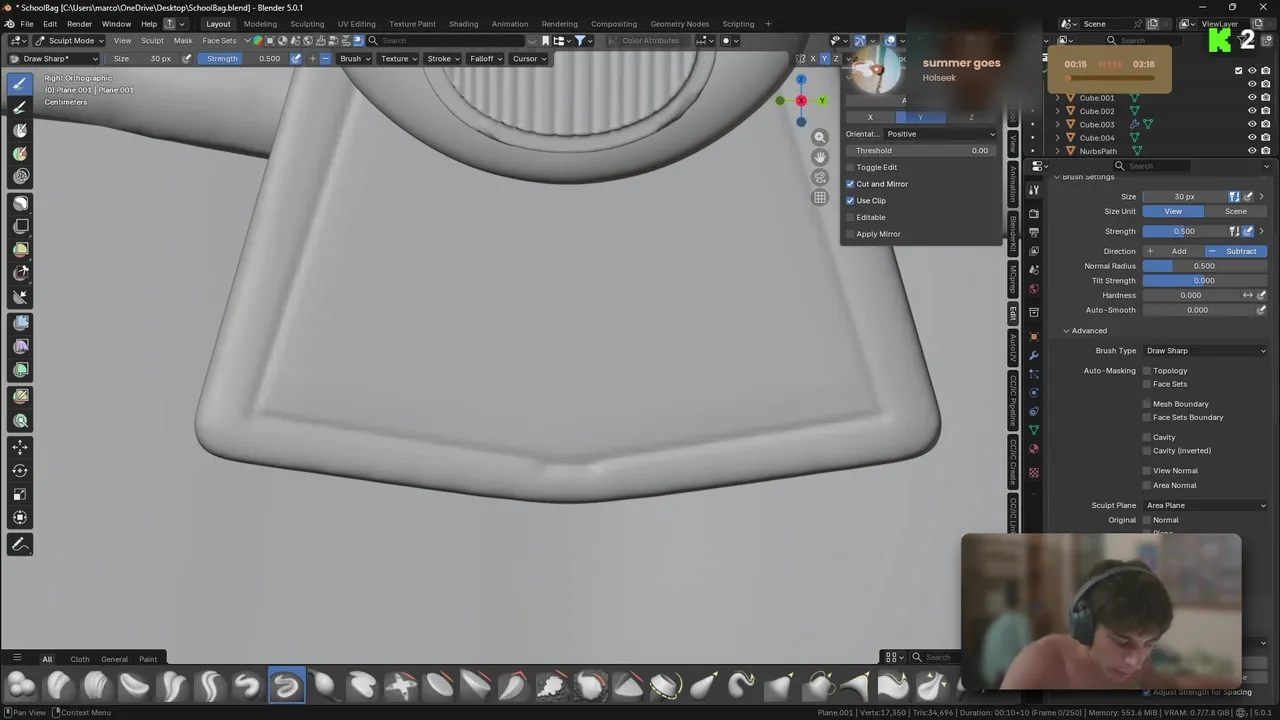Enable Mesh Boundary auto-masking checkbox
The image size is (1280, 720).
[1147, 404]
